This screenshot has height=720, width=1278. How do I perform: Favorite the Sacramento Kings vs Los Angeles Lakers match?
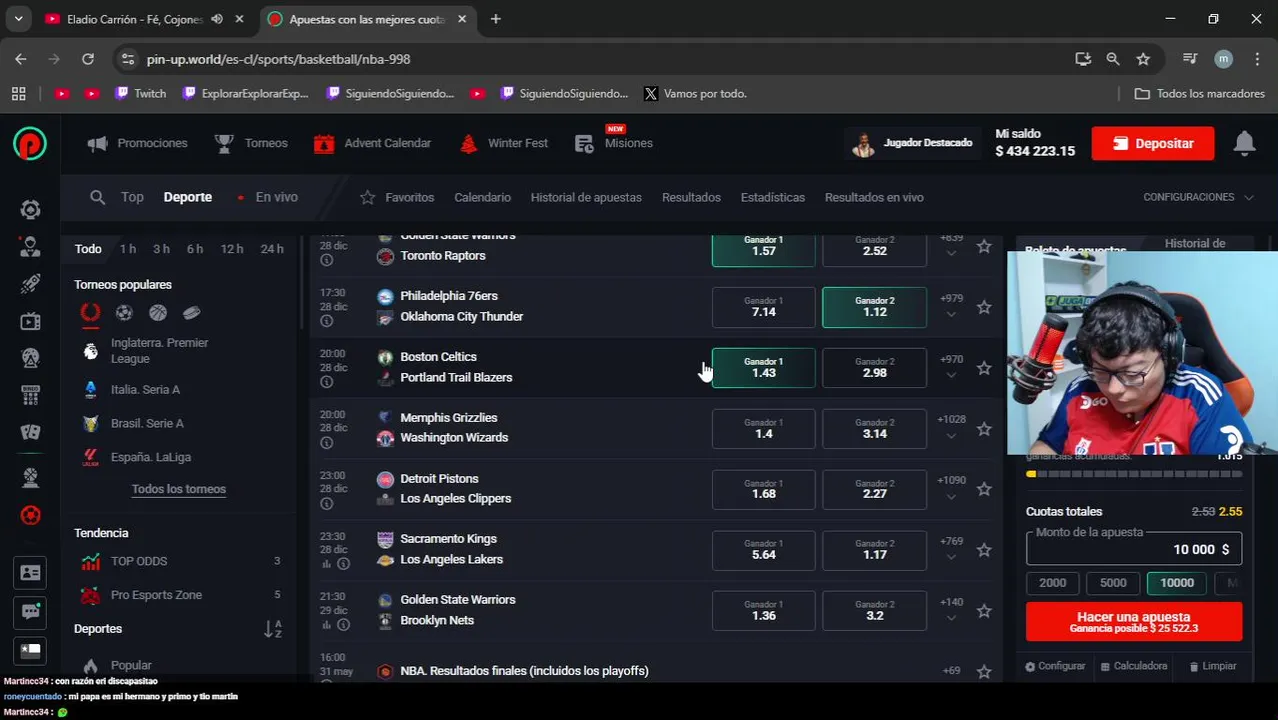pyautogui.click(x=984, y=550)
